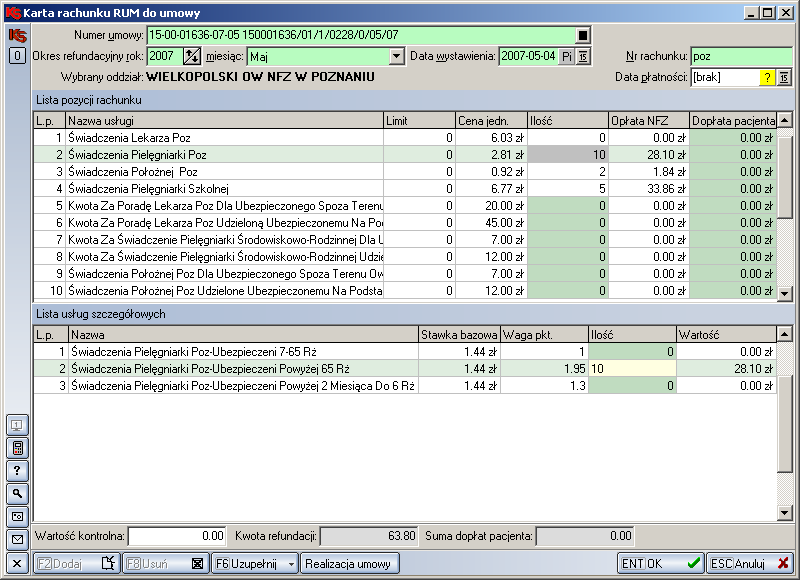Click the 'Waga pkt.' column header
The height and width of the screenshot is (580, 800).
point(544,335)
